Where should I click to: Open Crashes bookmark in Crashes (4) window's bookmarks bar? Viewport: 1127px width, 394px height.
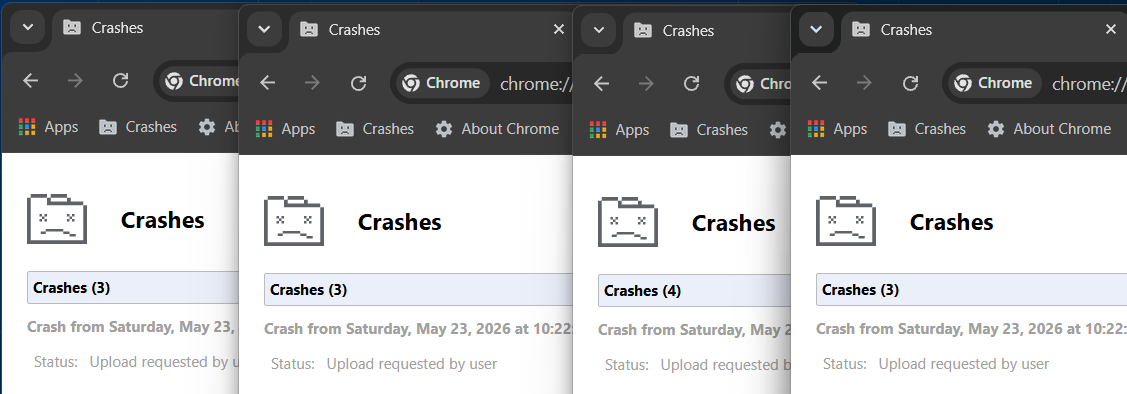coord(709,130)
